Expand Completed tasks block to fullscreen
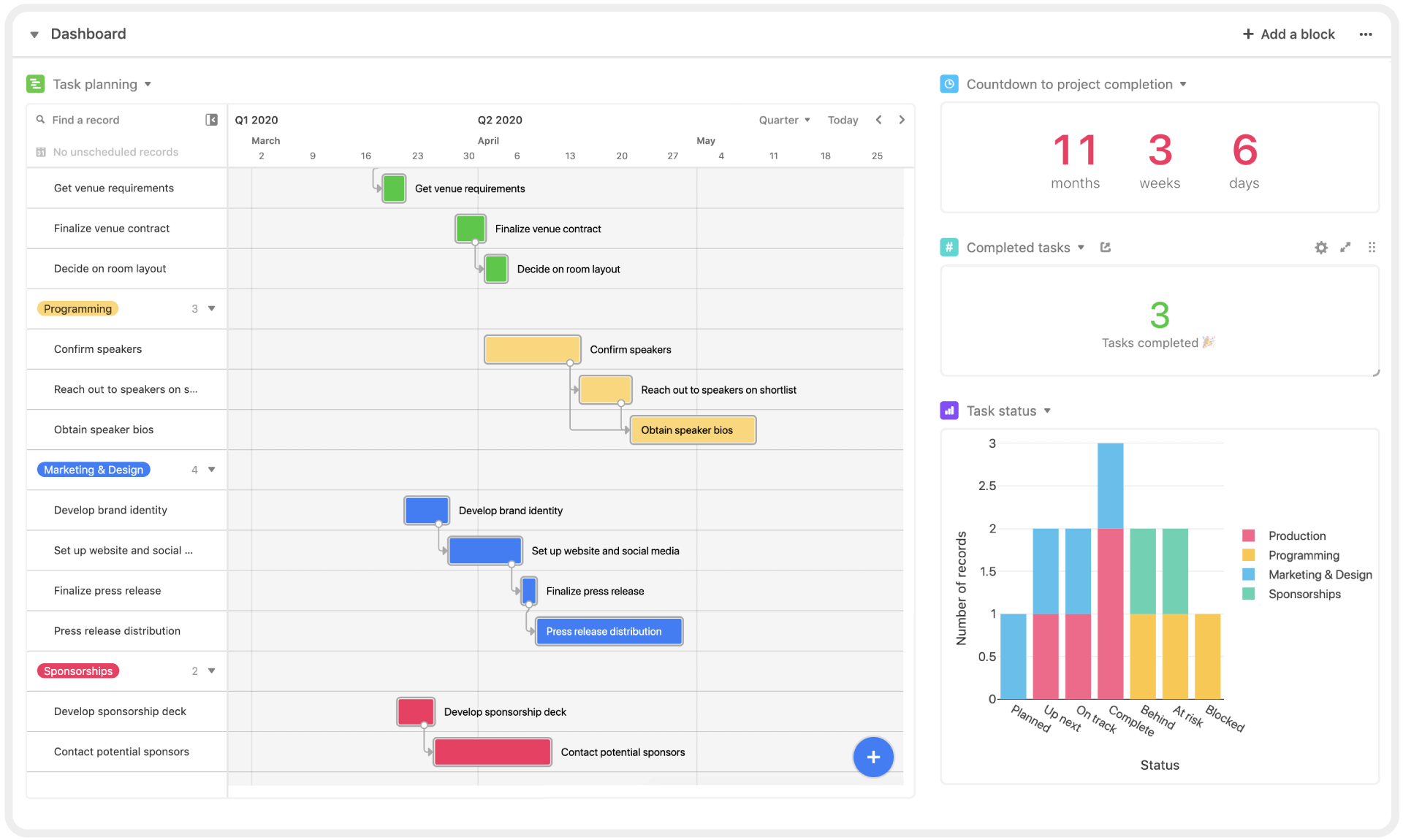Screen dimensions: 1403x840 coord(1345,247)
